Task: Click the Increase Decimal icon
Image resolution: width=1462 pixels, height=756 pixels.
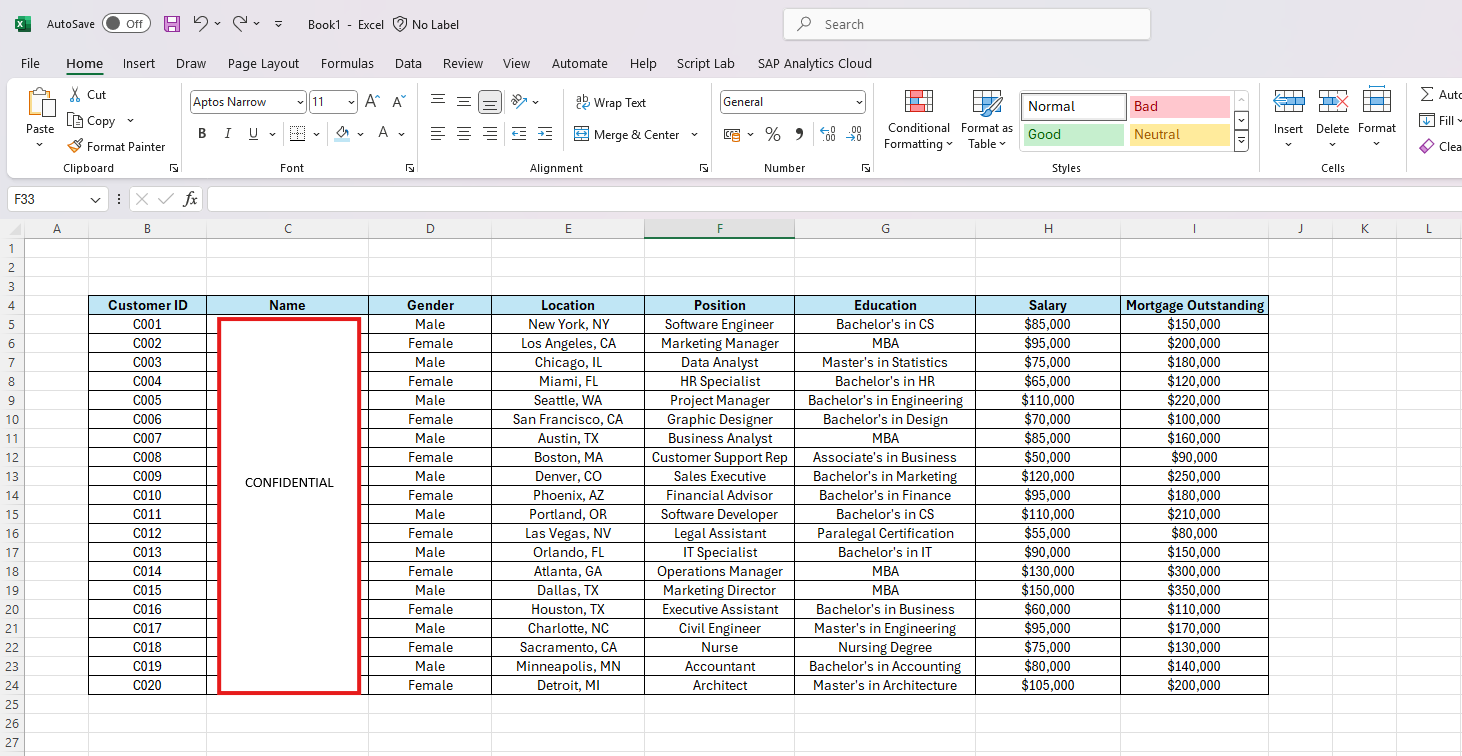Action: click(828, 134)
